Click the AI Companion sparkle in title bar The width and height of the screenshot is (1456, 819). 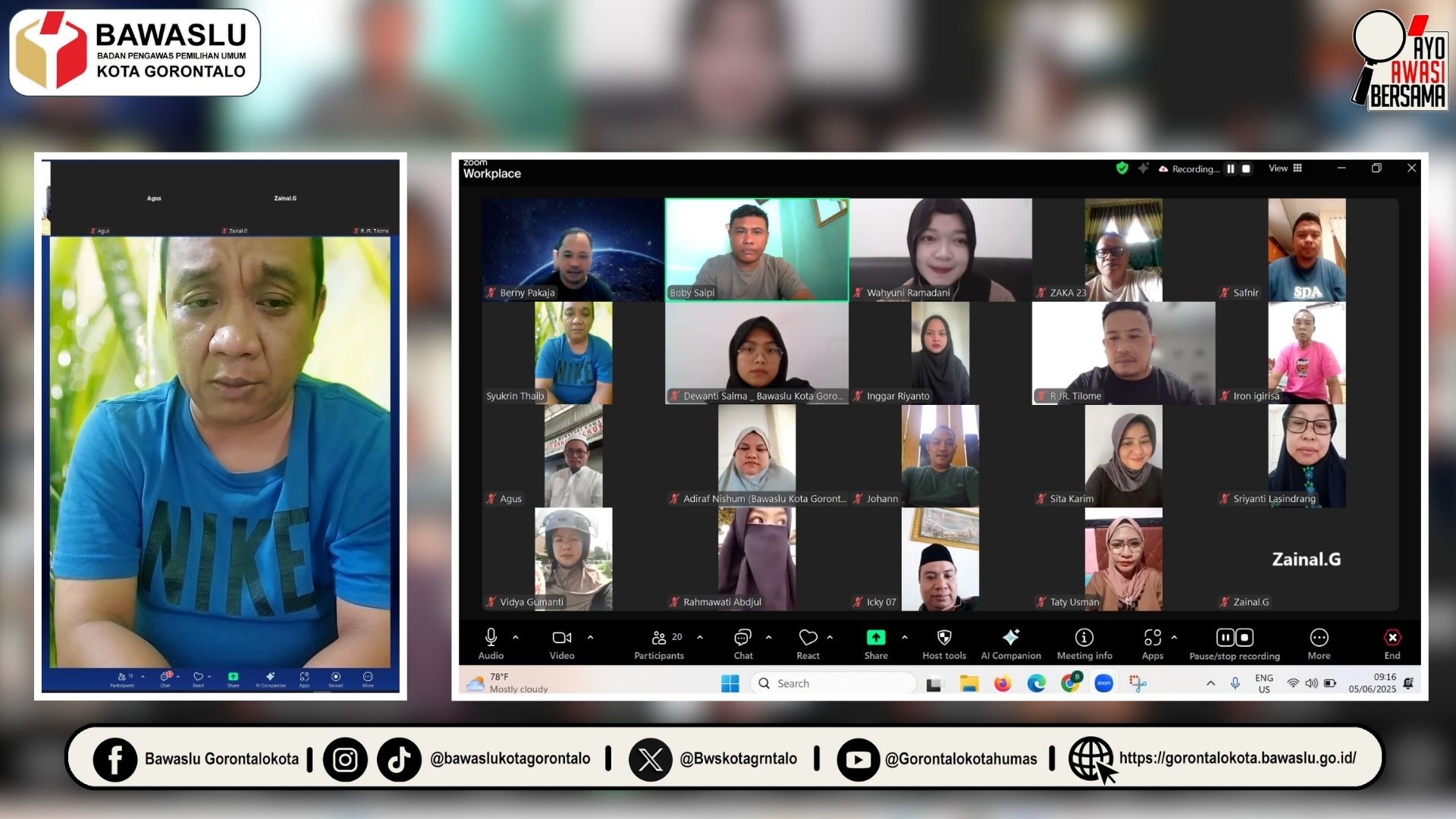[x=1144, y=168]
